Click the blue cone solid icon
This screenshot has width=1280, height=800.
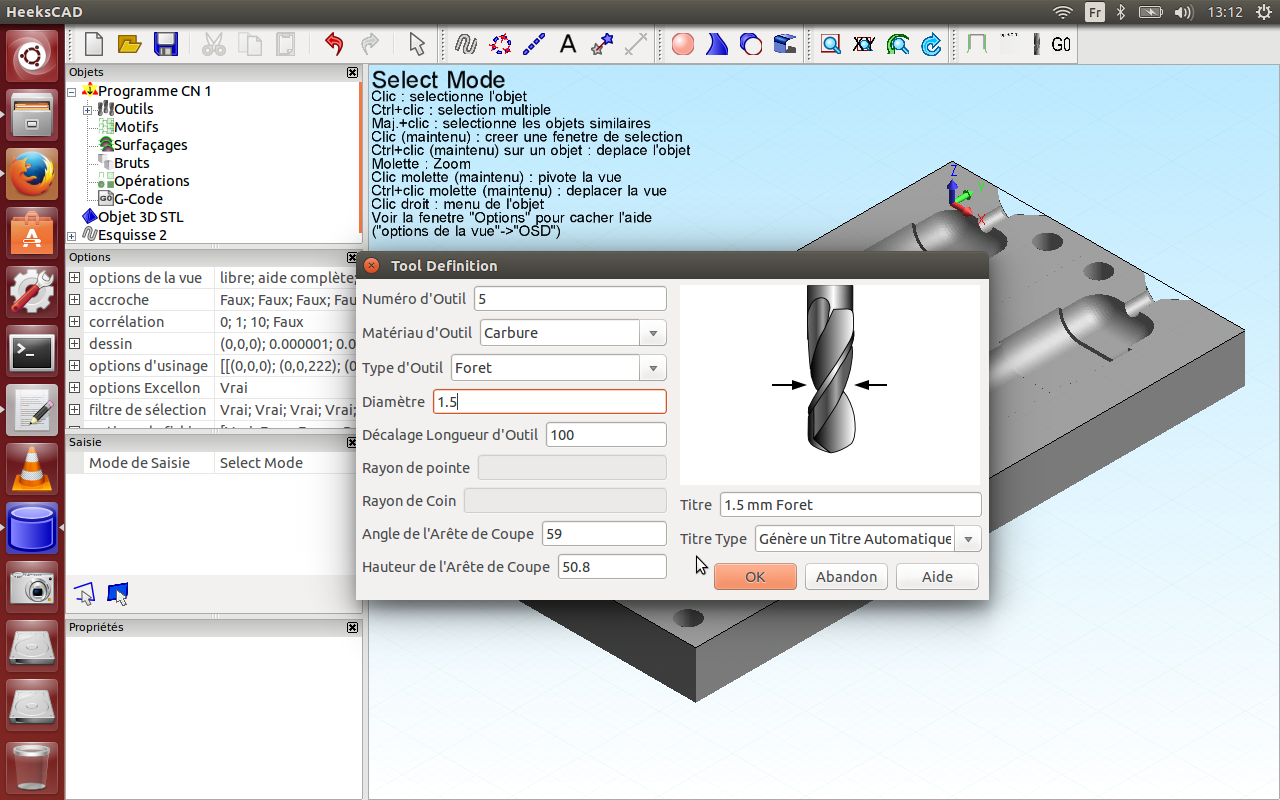716,44
